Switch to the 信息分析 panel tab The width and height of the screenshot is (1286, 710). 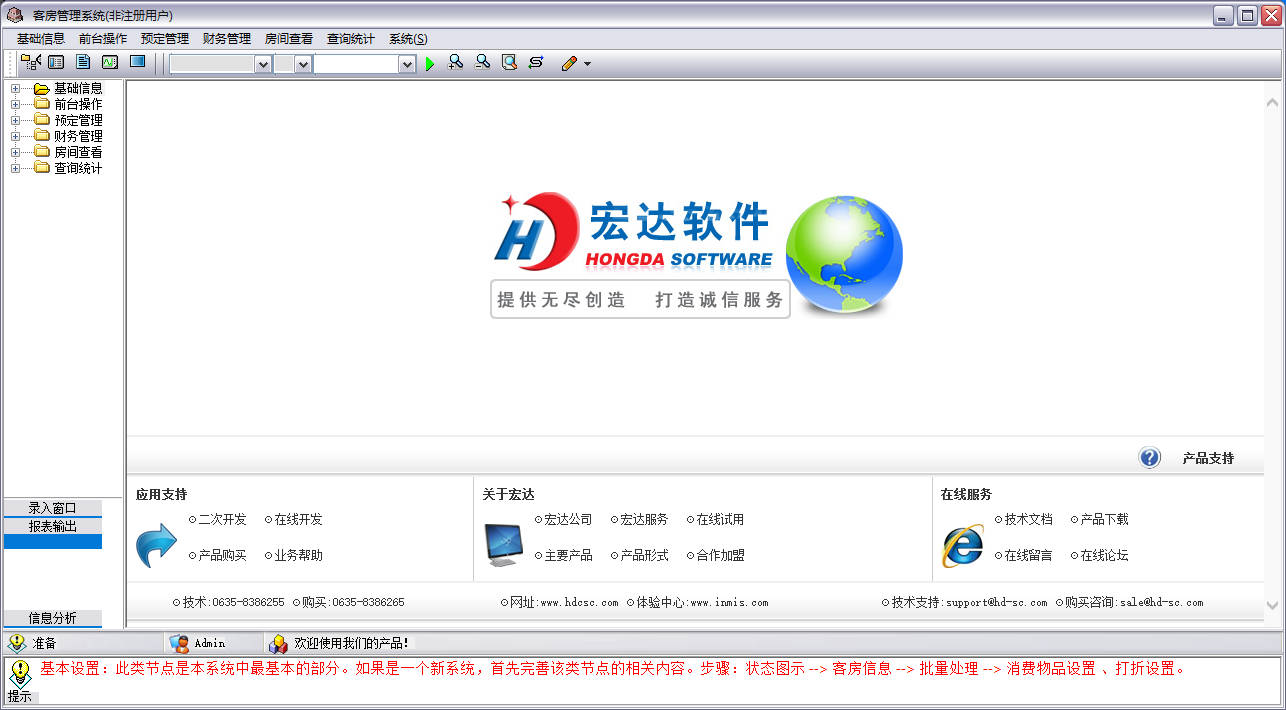(53, 618)
